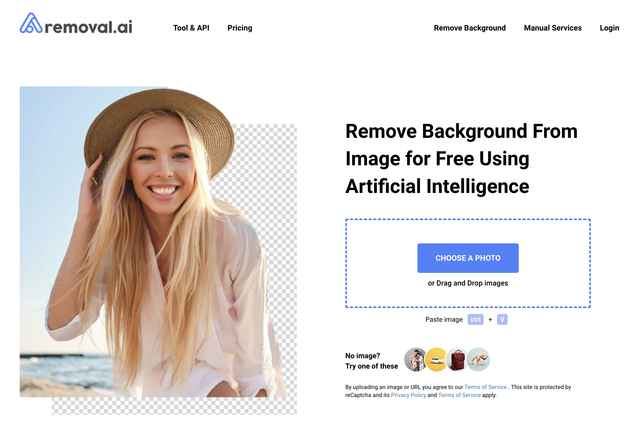Viewport: 640px width, 434px height.
Task: Select the yellow background sample thumbnail
Action: point(436,360)
